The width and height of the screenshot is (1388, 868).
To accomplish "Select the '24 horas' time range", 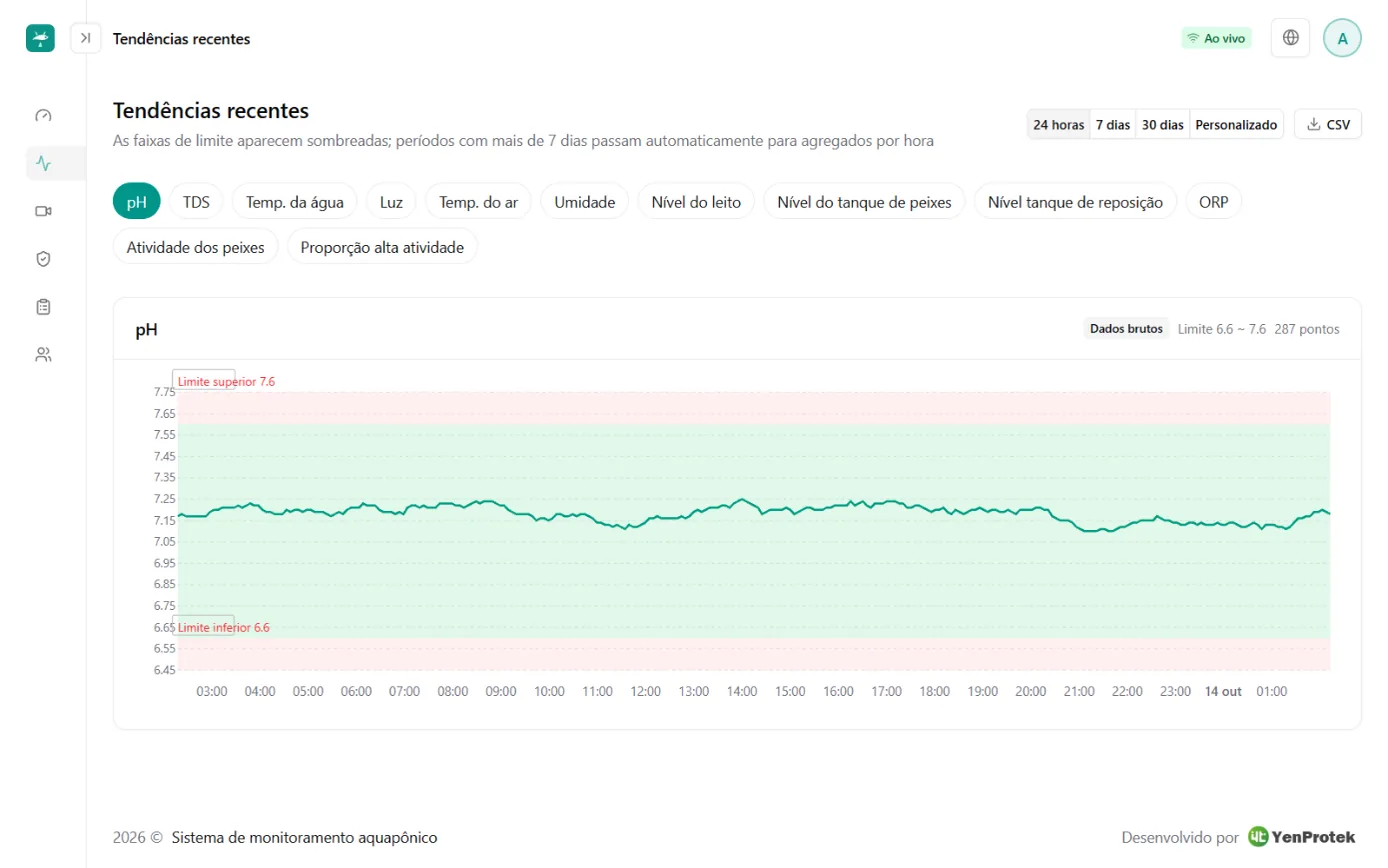I will [1058, 125].
